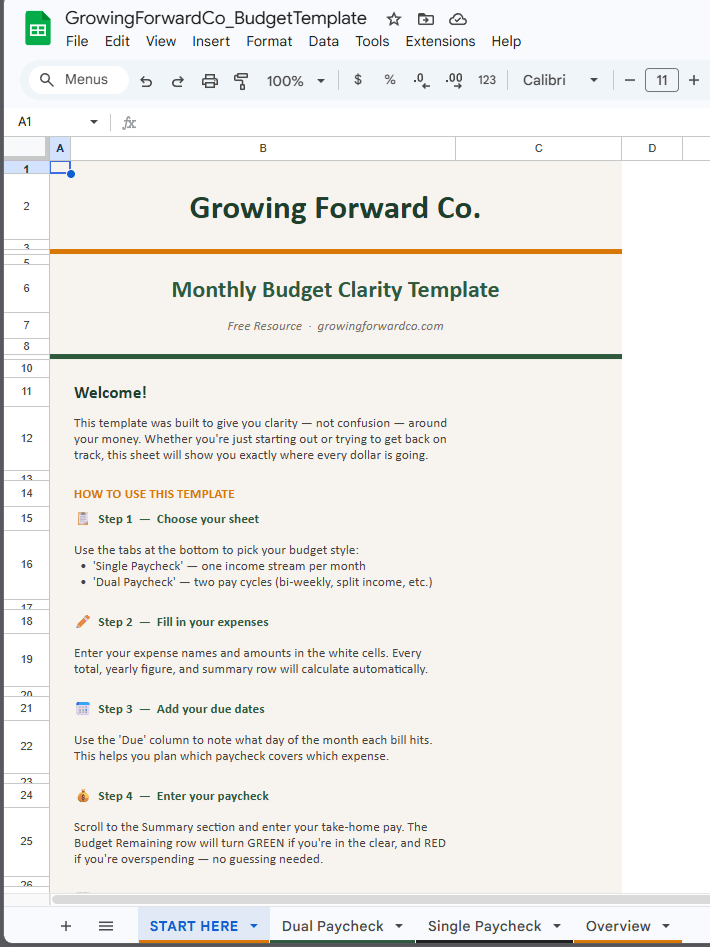The height and width of the screenshot is (947, 710).
Task: Open the zoom 100% dropdown
Action: (x=296, y=80)
